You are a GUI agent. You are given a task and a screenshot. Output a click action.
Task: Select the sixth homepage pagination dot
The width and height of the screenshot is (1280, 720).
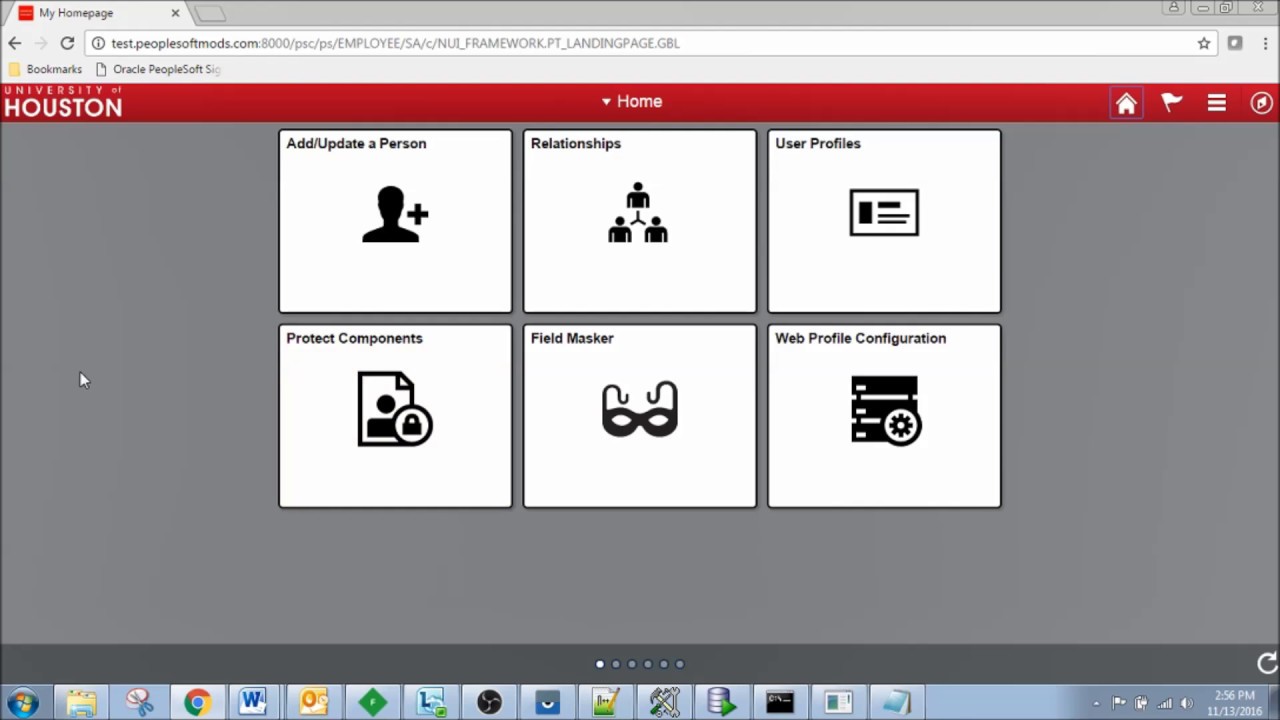coord(680,664)
